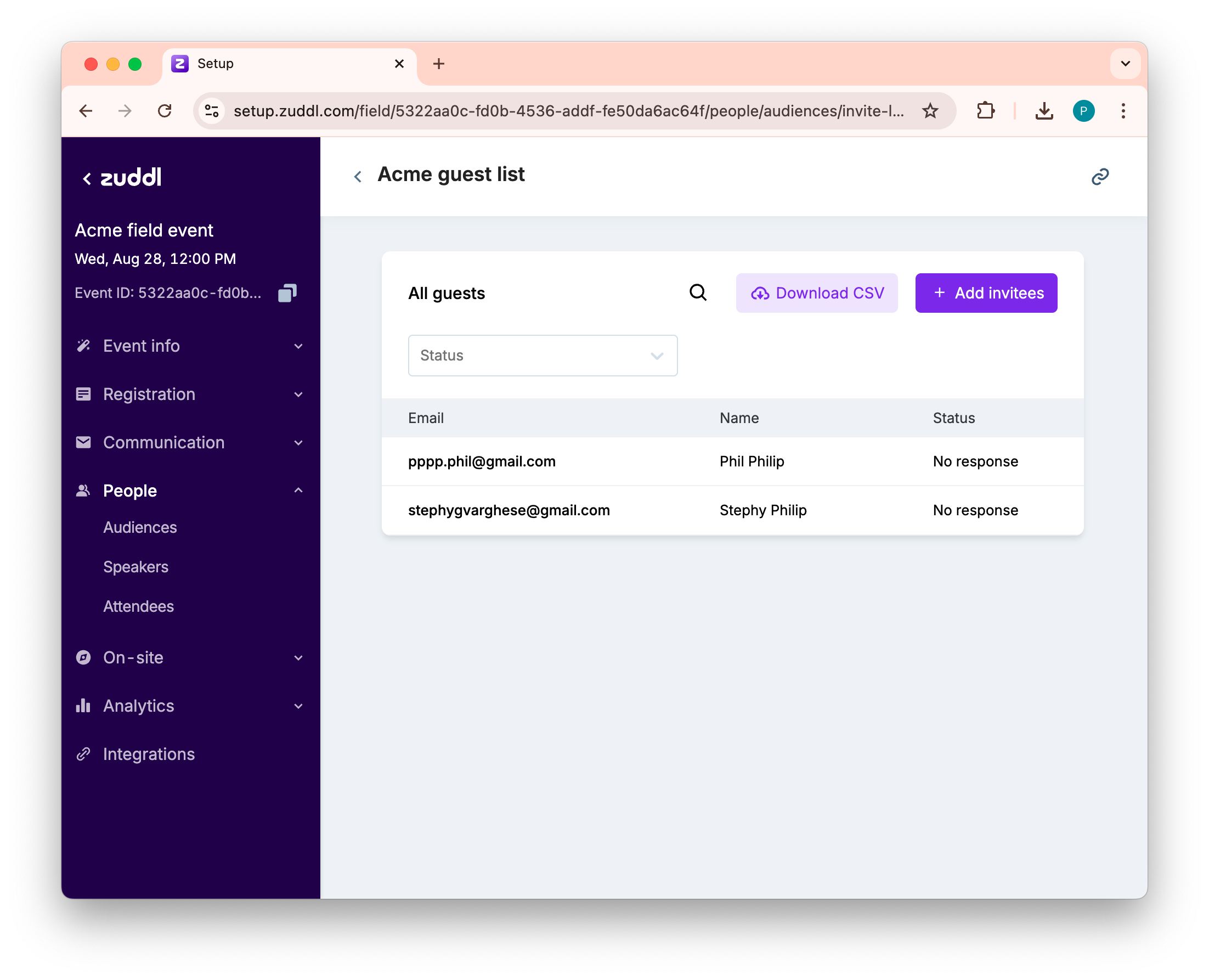This screenshot has height=980, width=1209.
Task: Open the Speakers page
Action: [135, 567]
